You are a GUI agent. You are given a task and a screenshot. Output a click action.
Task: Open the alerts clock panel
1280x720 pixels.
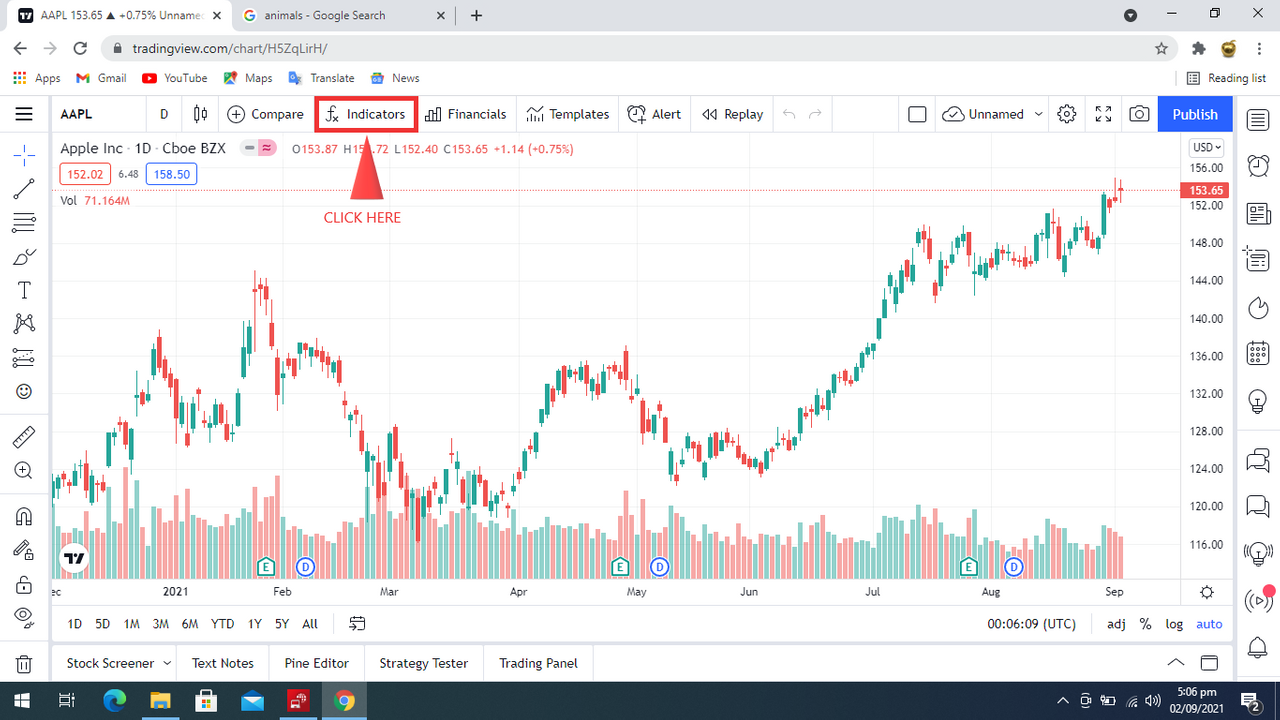(x=1258, y=166)
